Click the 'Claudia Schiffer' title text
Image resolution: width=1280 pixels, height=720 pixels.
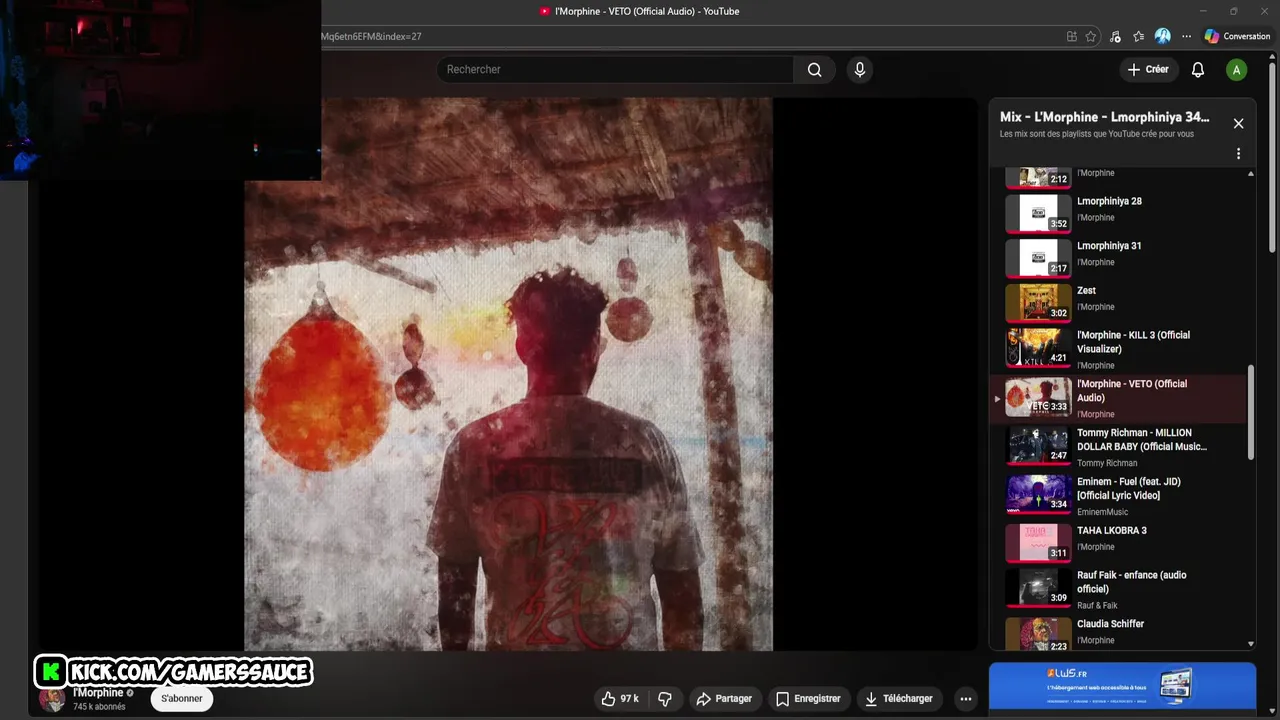[x=1110, y=624]
